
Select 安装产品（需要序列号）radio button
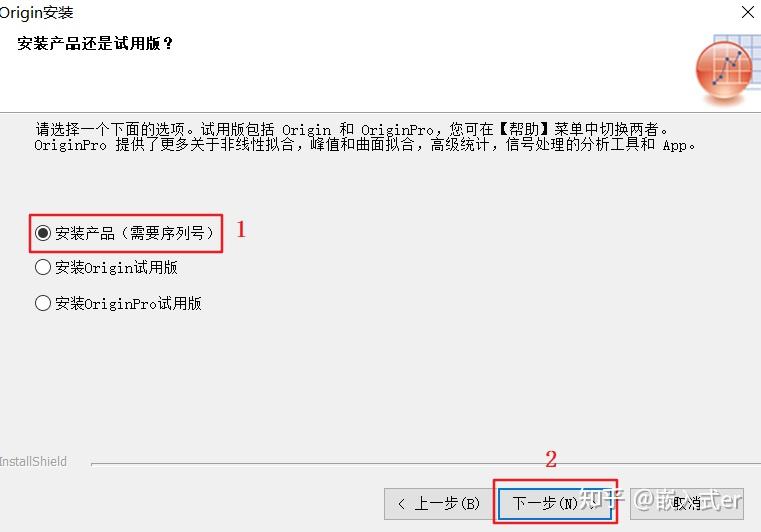[x=43, y=233]
